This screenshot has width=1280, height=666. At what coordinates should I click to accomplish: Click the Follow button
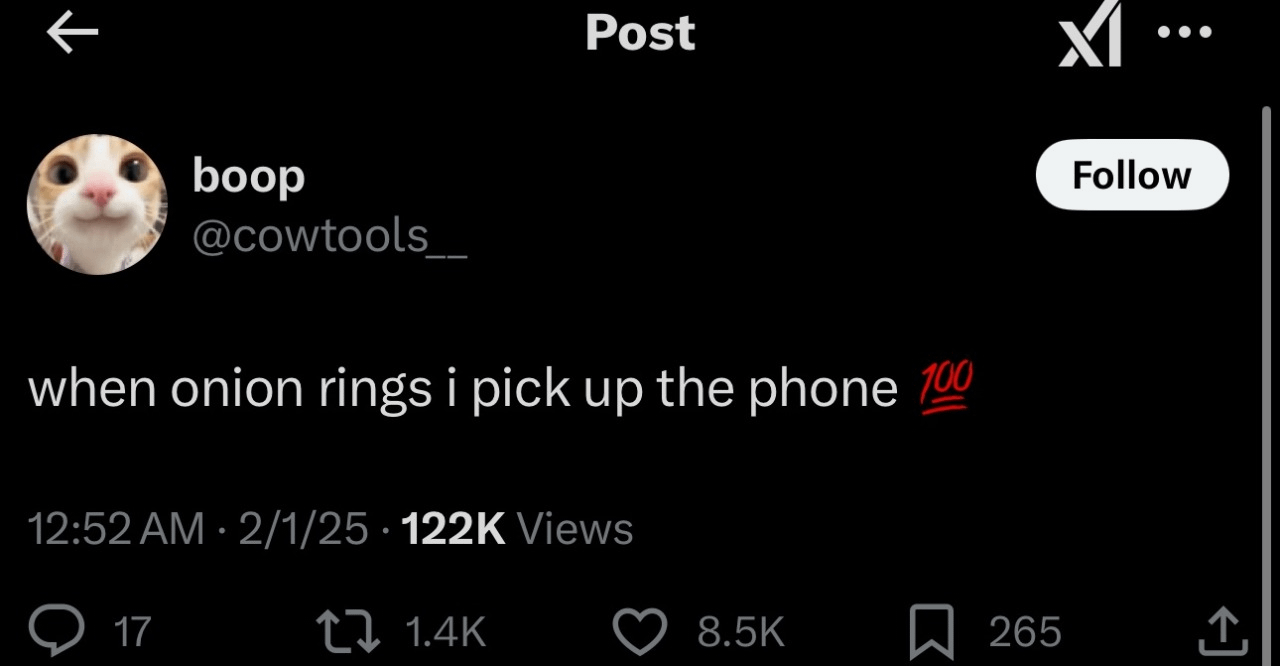point(1132,175)
